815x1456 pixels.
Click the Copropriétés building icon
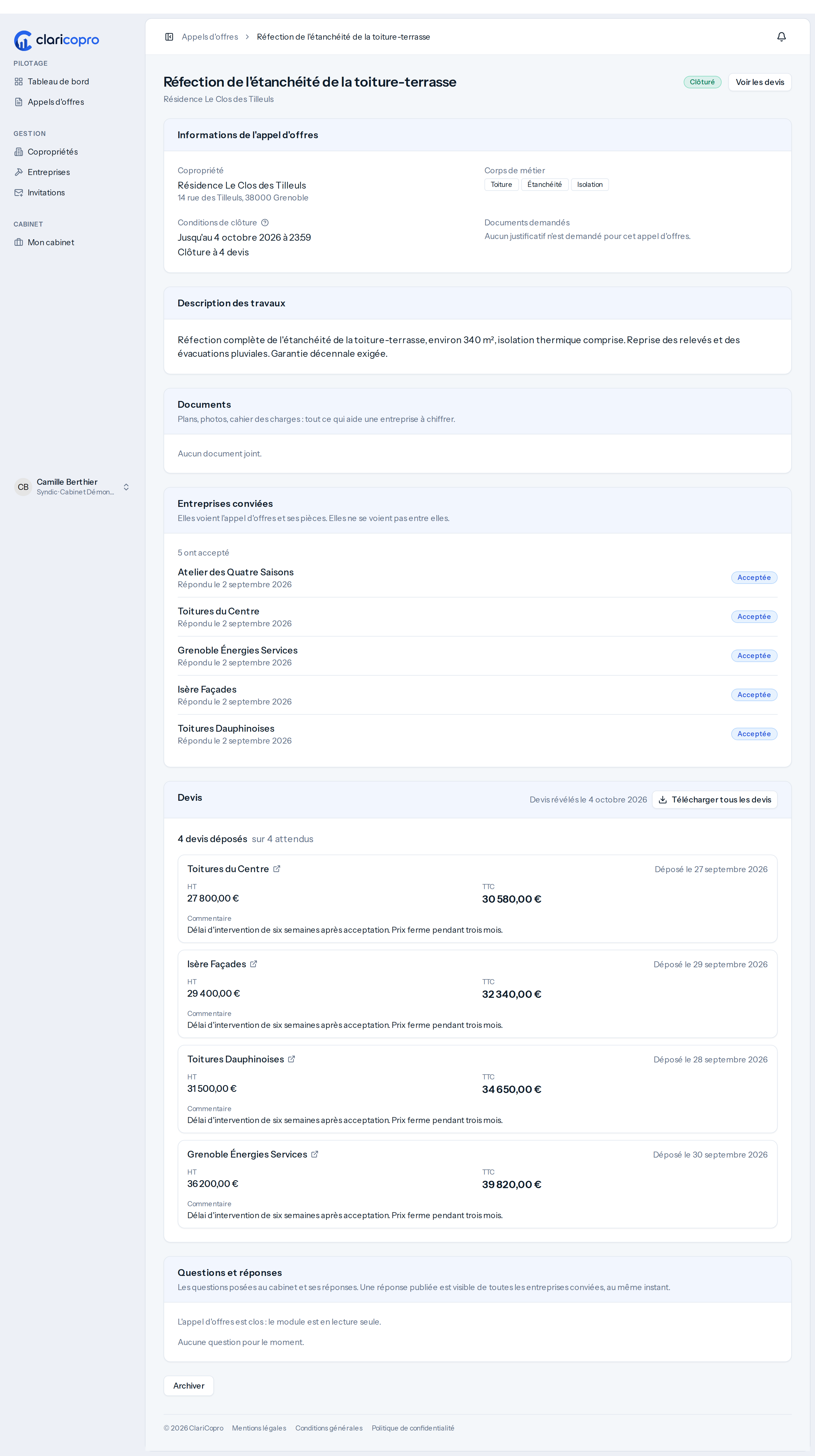coord(19,151)
